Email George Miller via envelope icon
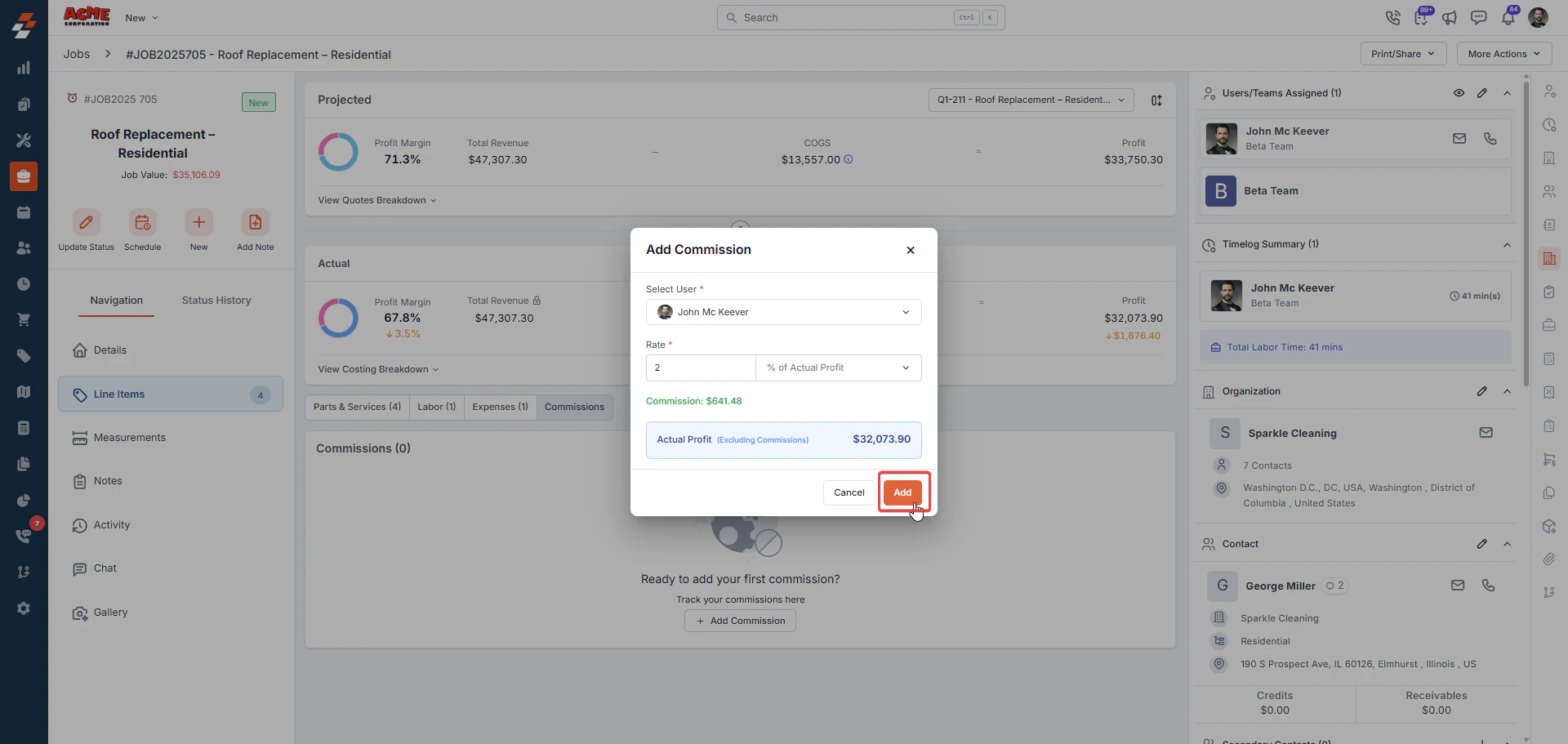The image size is (1568, 744). pyautogui.click(x=1458, y=586)
